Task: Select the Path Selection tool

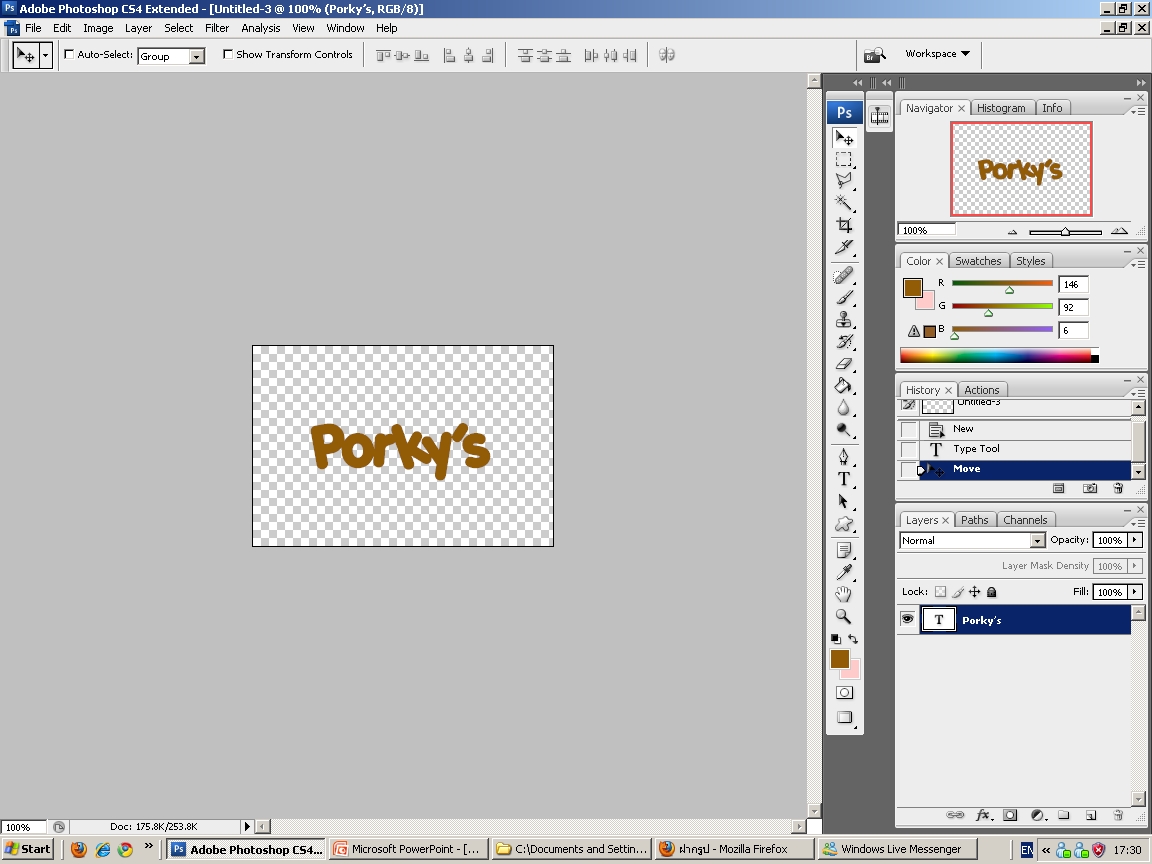Action: coord(844,502)
